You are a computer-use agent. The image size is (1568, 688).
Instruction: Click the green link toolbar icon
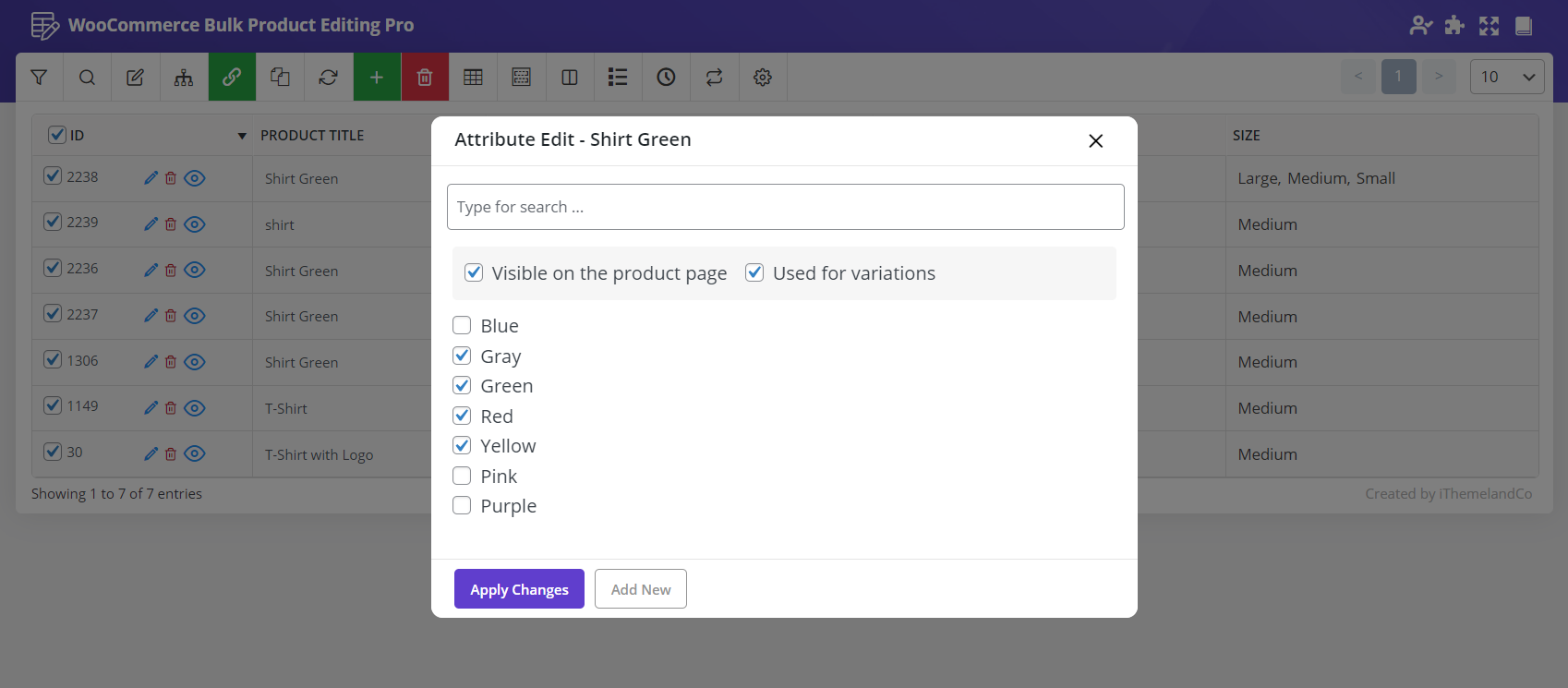232,78
